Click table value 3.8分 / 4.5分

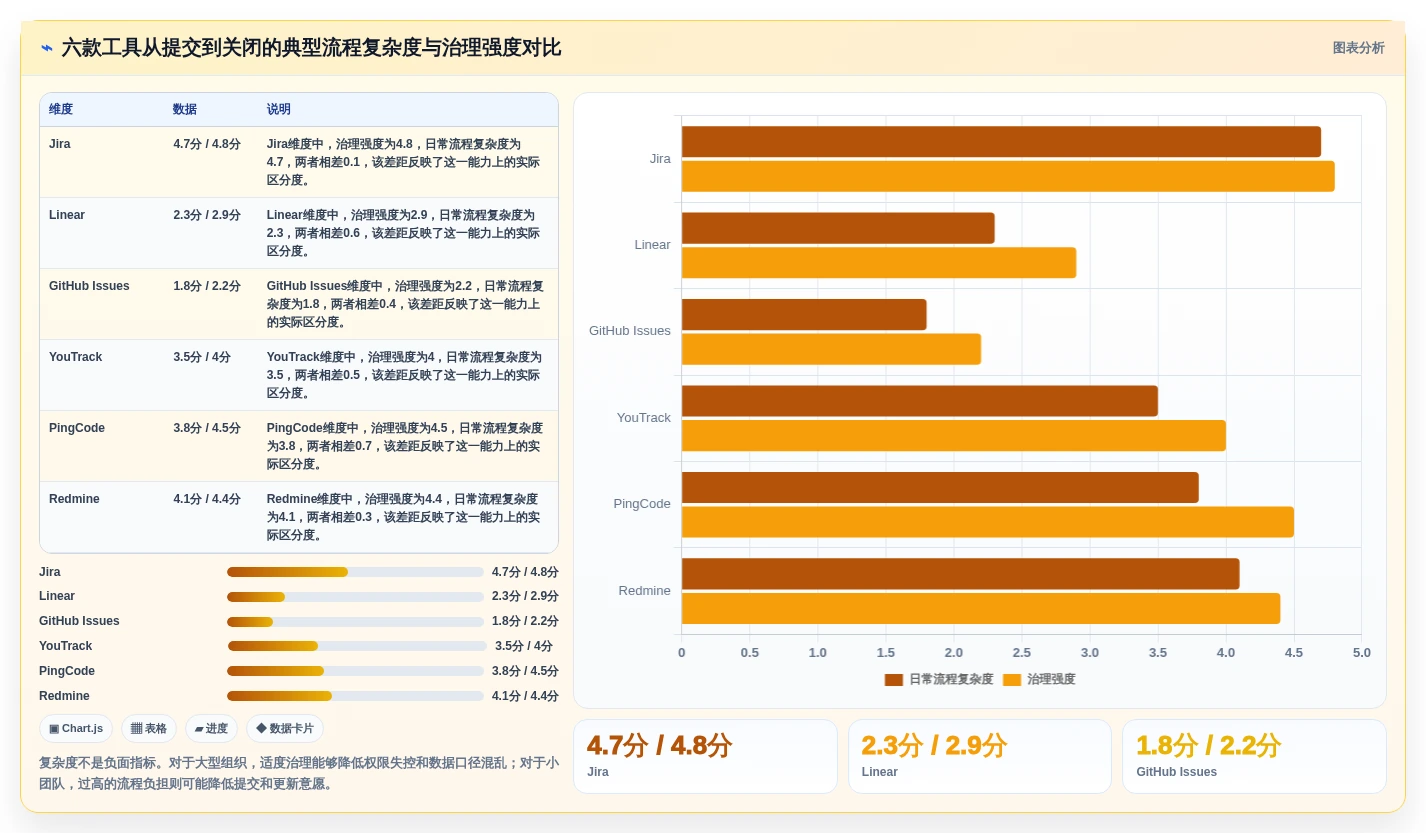207,428
